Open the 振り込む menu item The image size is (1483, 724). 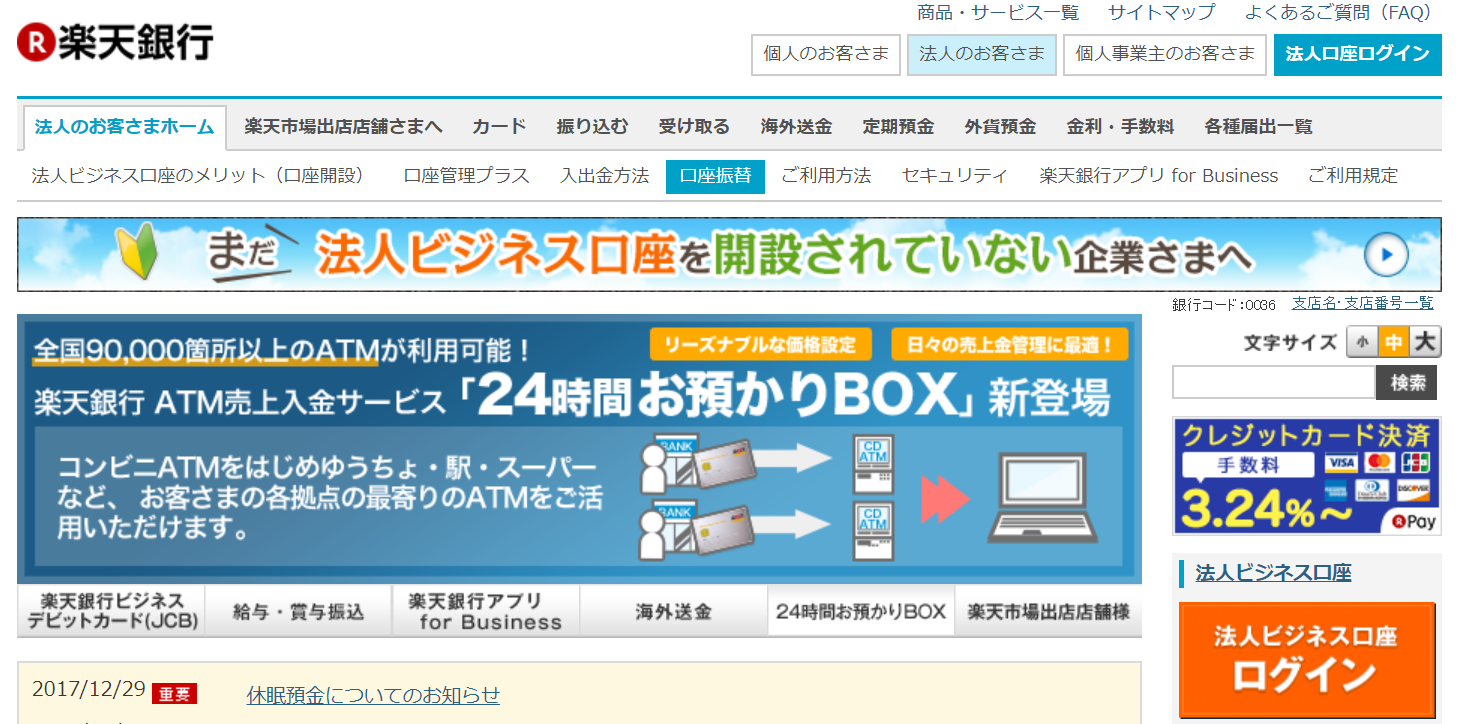pyautogui.click(x=593, y=127)
